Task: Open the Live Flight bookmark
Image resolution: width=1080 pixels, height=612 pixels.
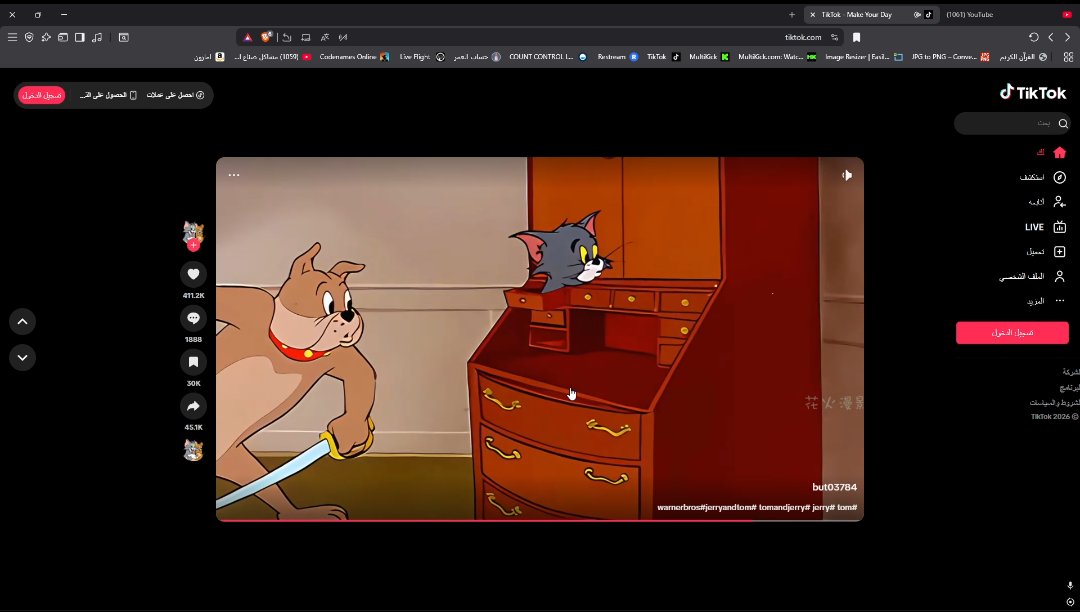Action: point(422,57)
